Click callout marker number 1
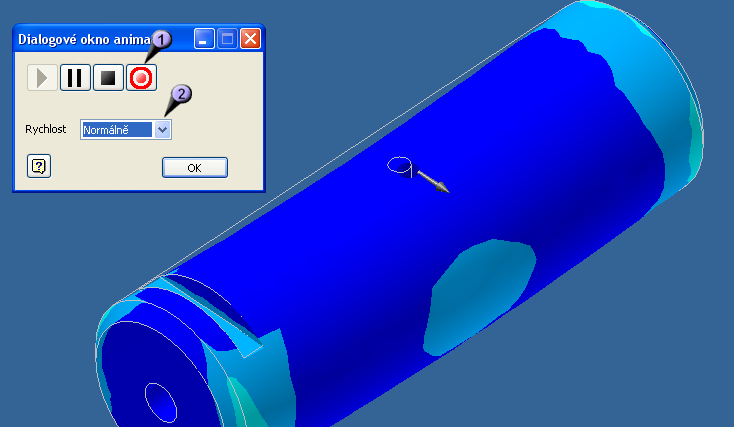 162,40
